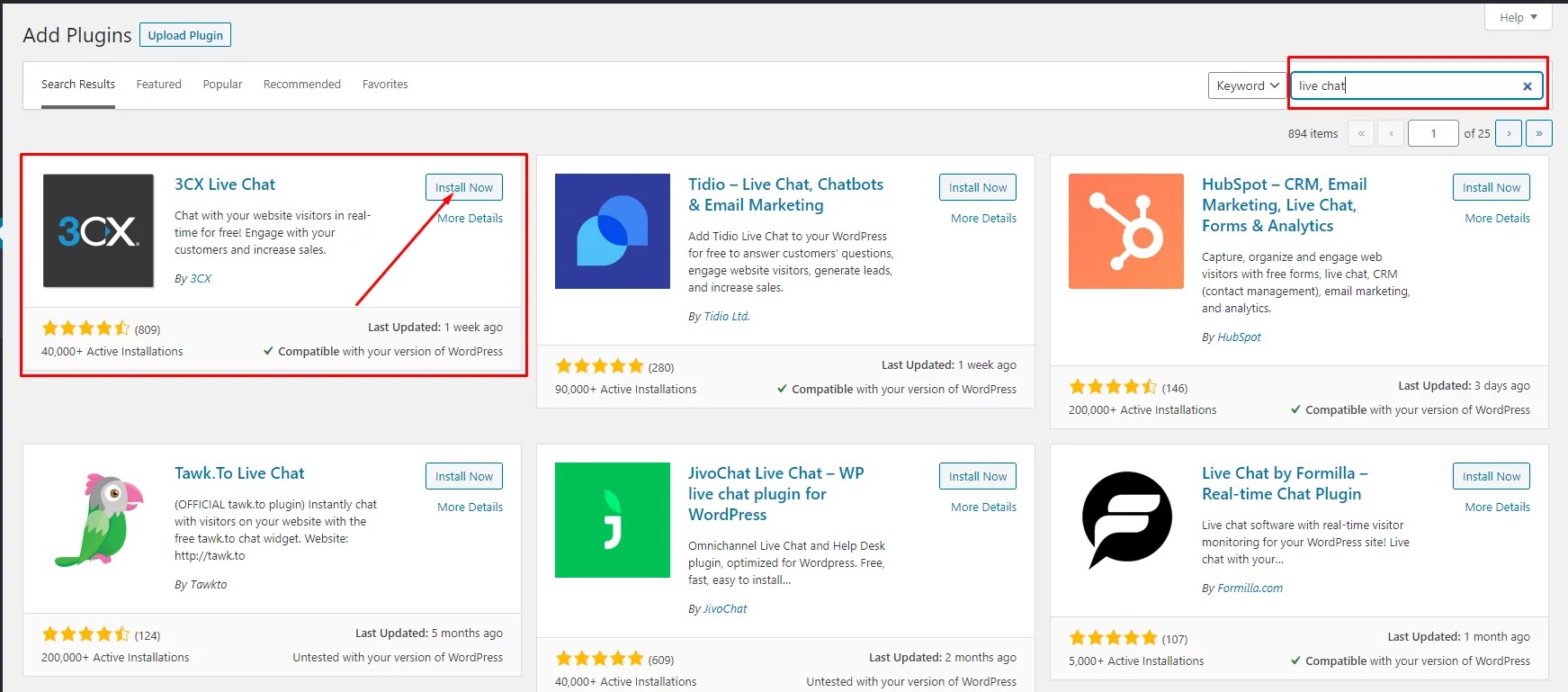Open the Favorites tab
1568x692 pixels.
[385, 85]
